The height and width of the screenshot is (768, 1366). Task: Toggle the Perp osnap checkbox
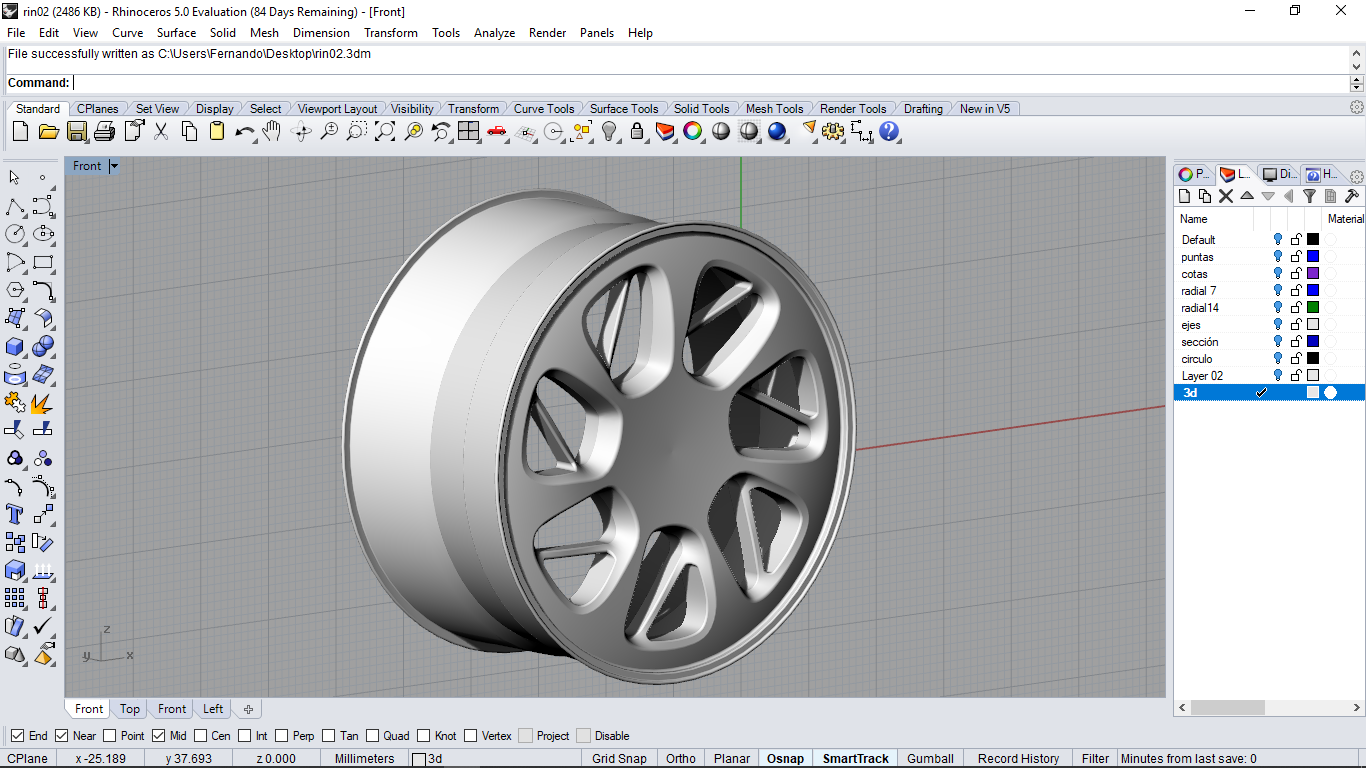pyautogui.click(x=282, y=736)
